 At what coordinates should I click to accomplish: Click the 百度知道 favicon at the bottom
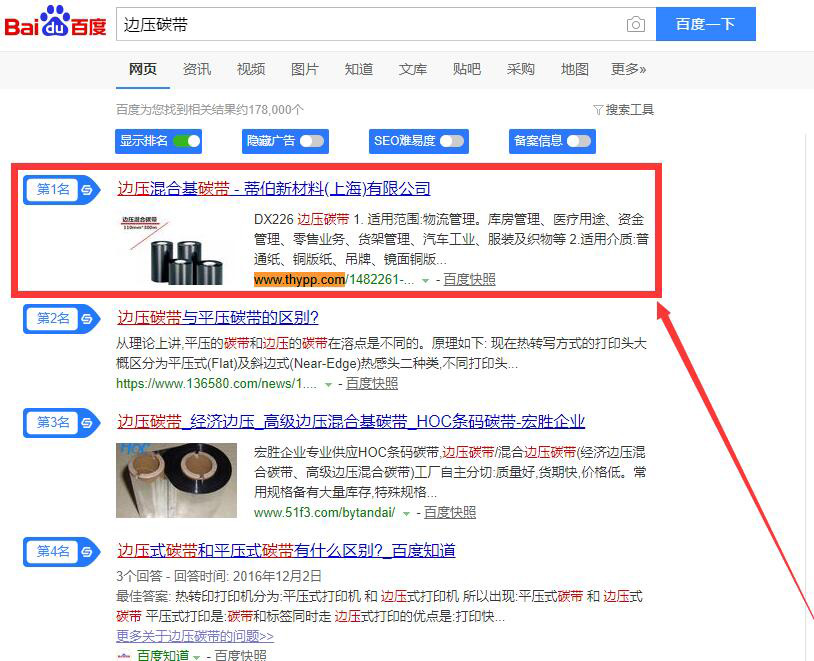tap(124, 656)
